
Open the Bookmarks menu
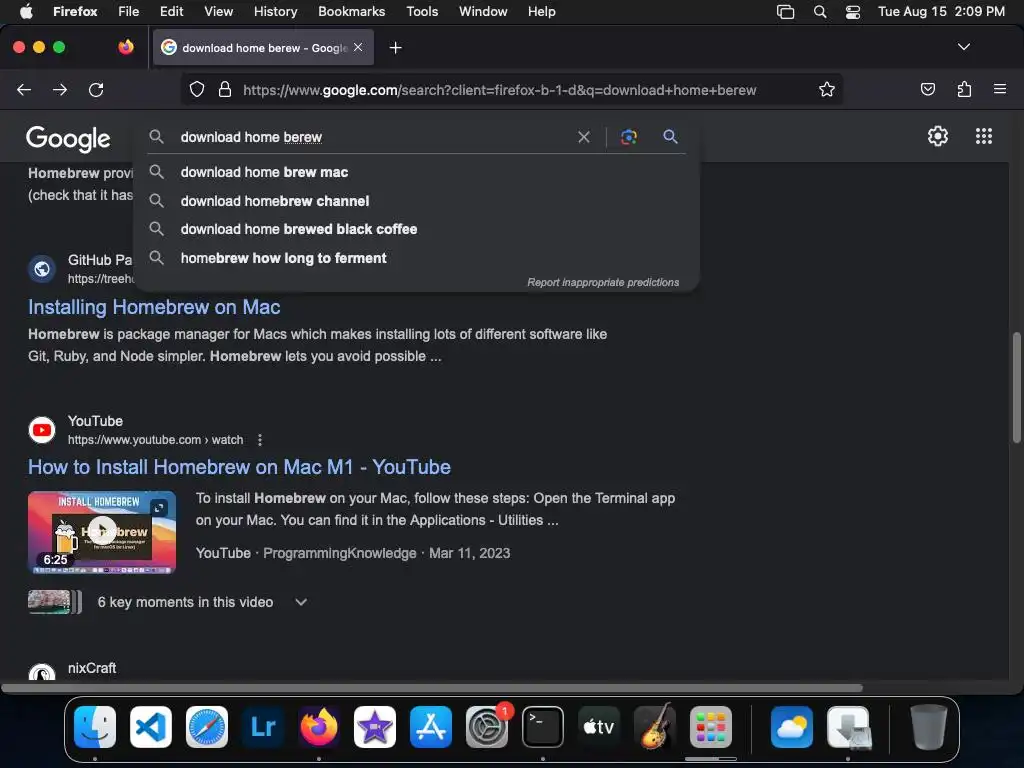[x=351, y=12]
